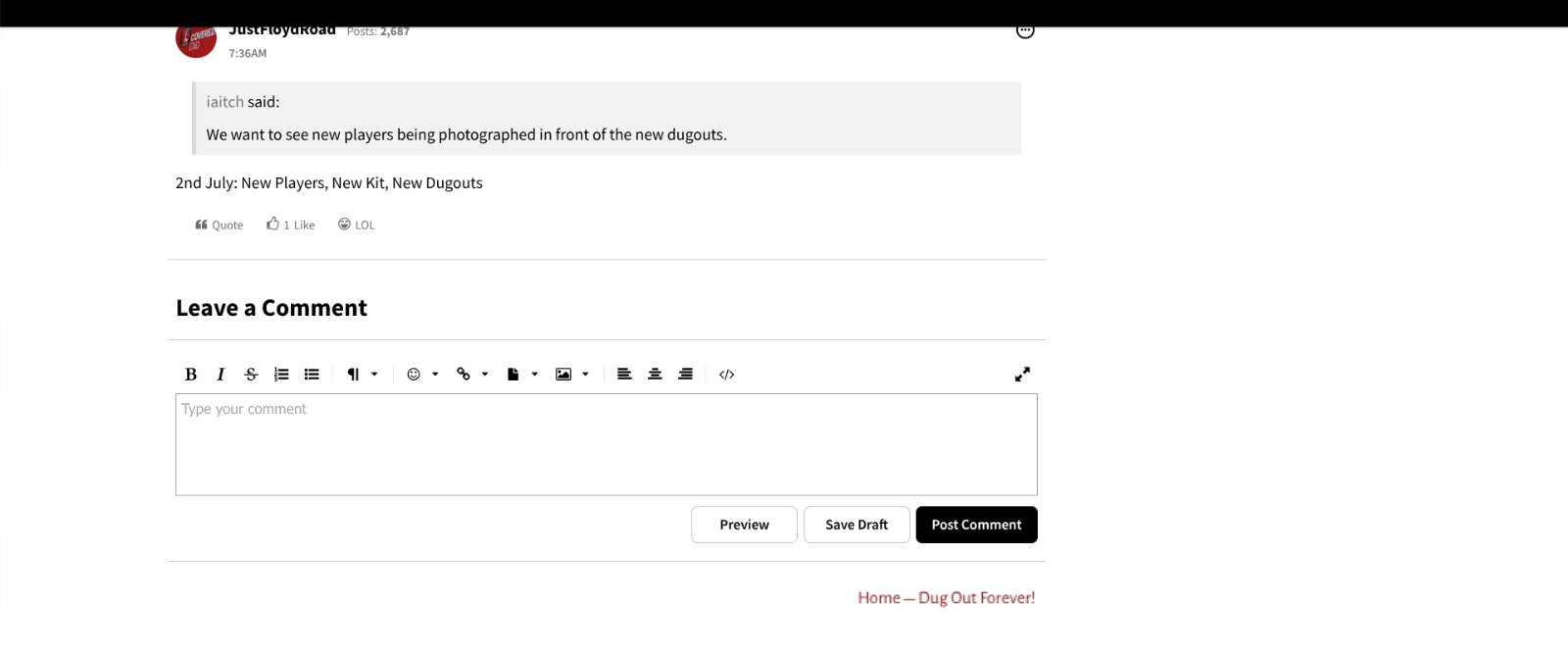1568x656 pixels.
Task: Click the Preview button
Action: 744,525
